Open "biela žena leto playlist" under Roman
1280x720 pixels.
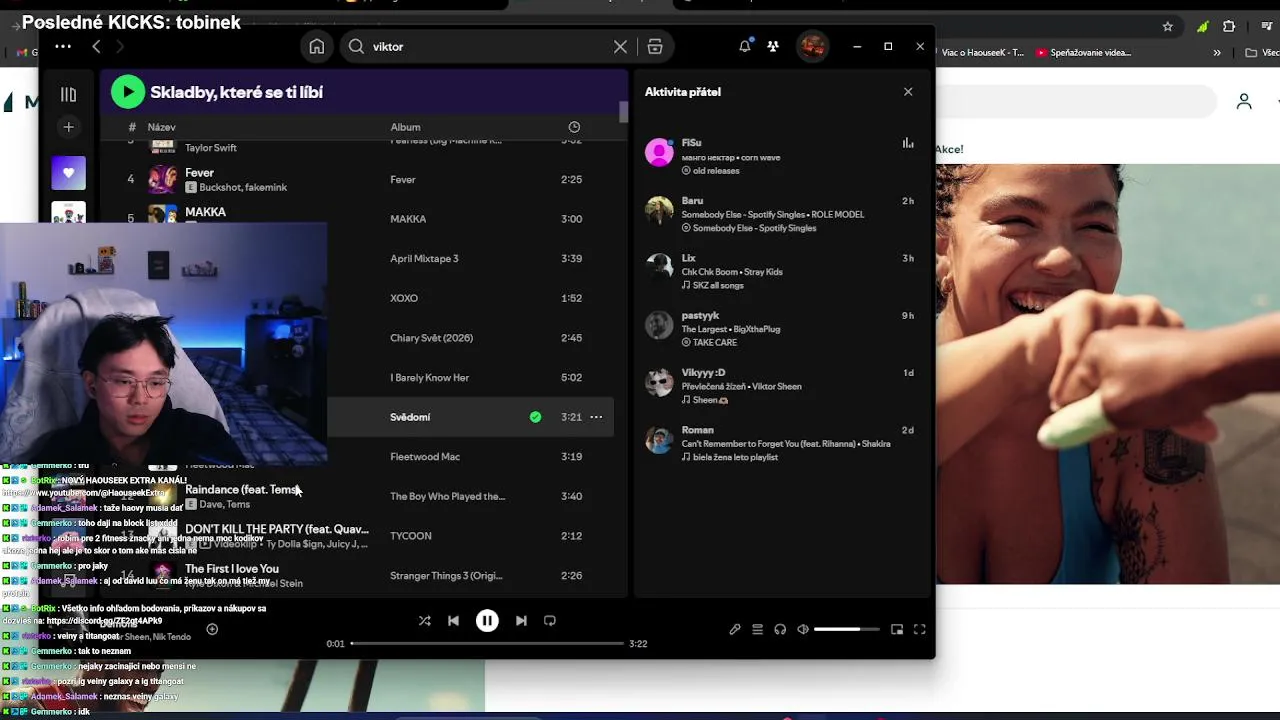[x=735, y=458]
